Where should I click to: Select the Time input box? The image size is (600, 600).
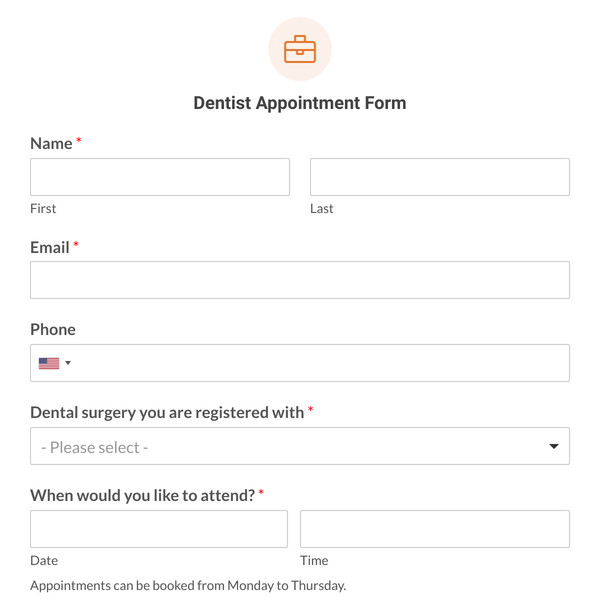tap(435, 529)
